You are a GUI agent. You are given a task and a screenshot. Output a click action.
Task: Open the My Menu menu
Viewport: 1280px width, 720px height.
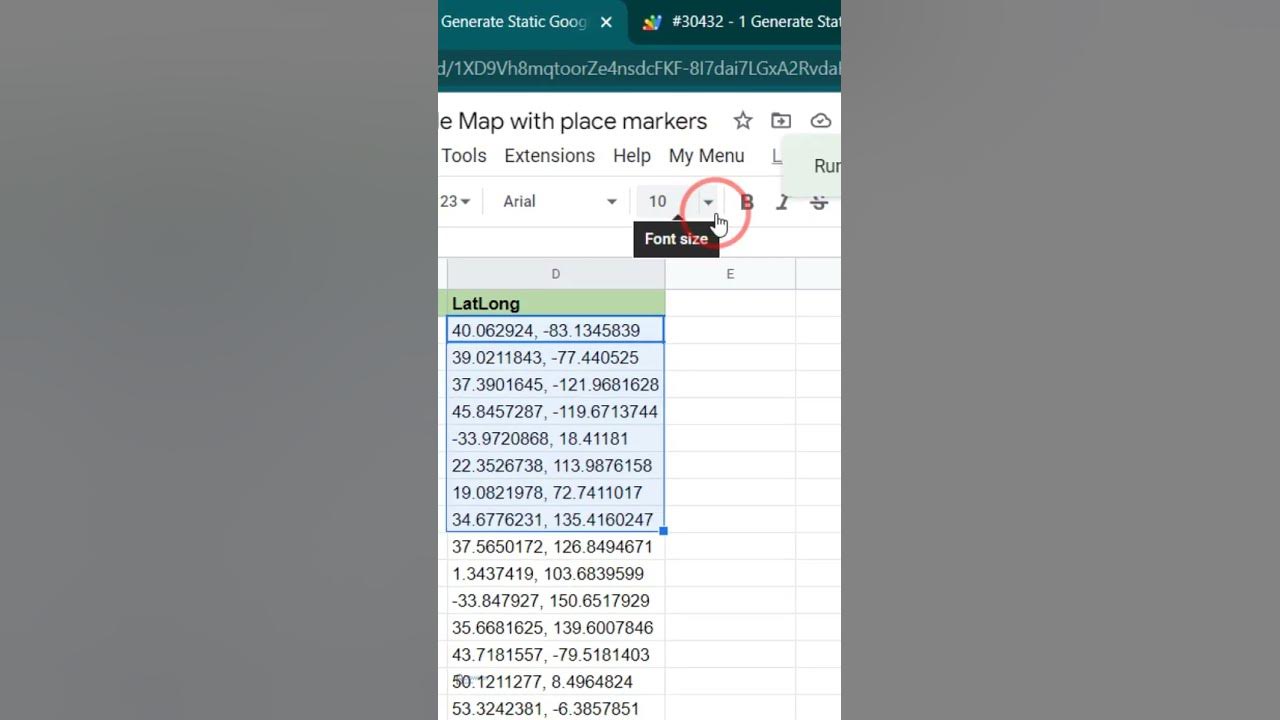click(x=706, y=156)
